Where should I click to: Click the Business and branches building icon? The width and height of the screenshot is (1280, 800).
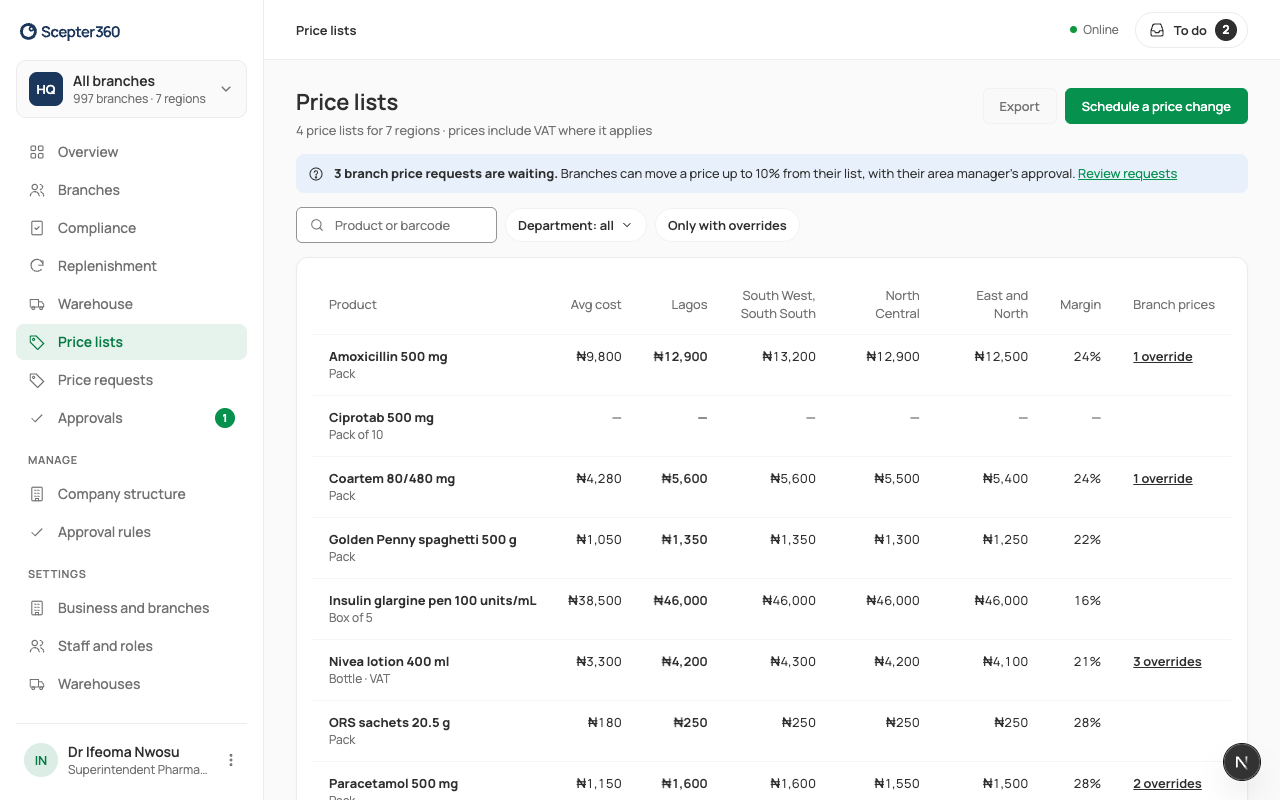(x=37, y=608)
